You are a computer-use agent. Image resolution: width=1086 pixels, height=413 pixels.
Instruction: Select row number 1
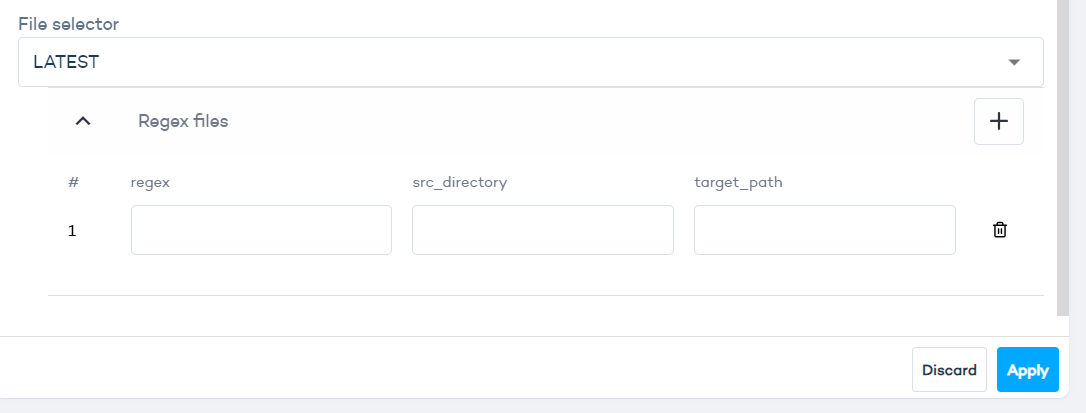(x=72, y=231)
